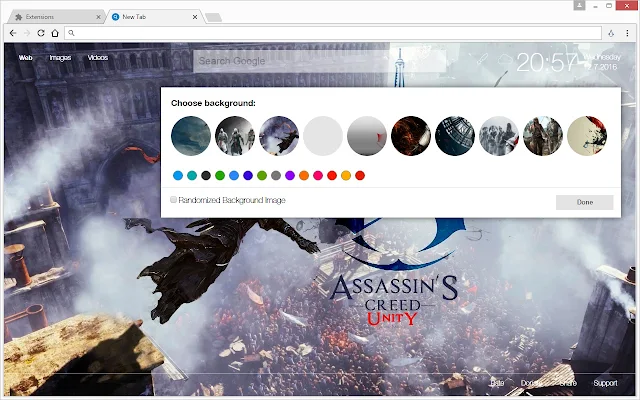Image resolution: width=640 pixels, height=400 pixels.
Task: Click the extension icon beside the address bar
Action: click(x=611, y=33)
